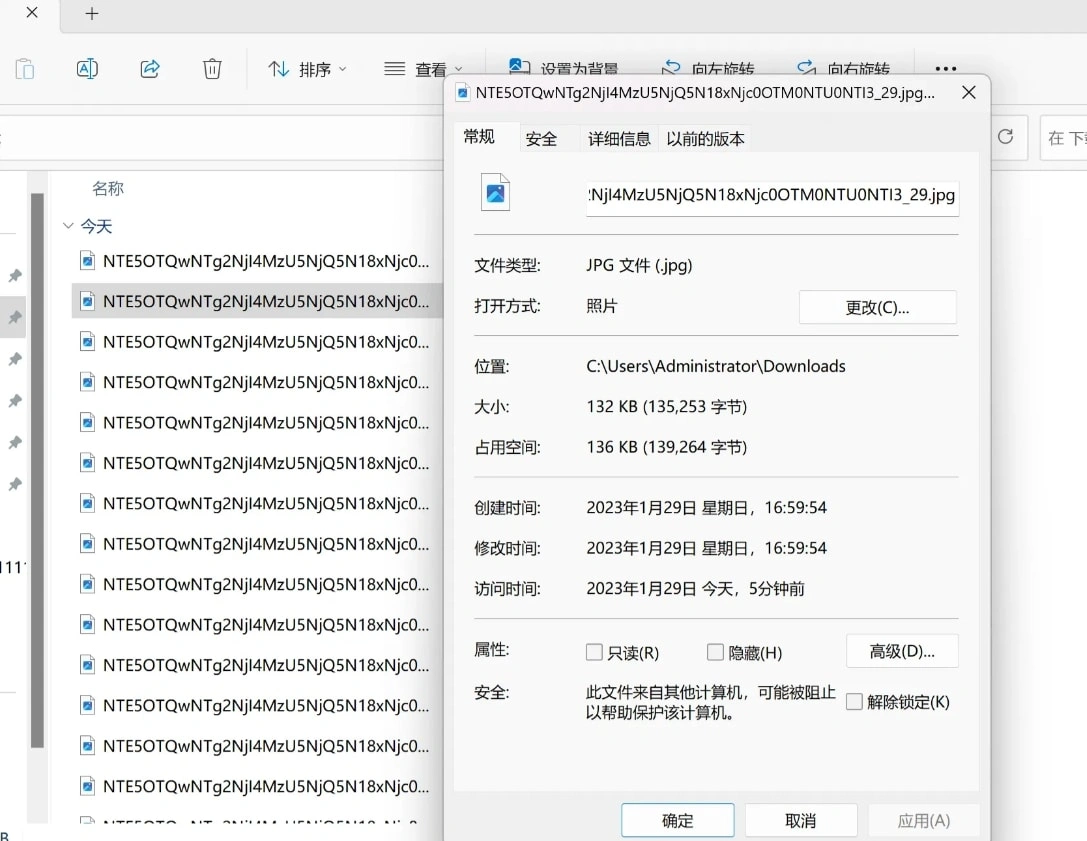Check the 解除锁定(K) unblock checkbox
This screenshot has height=841, width=1087.
(x=854, y=702)
